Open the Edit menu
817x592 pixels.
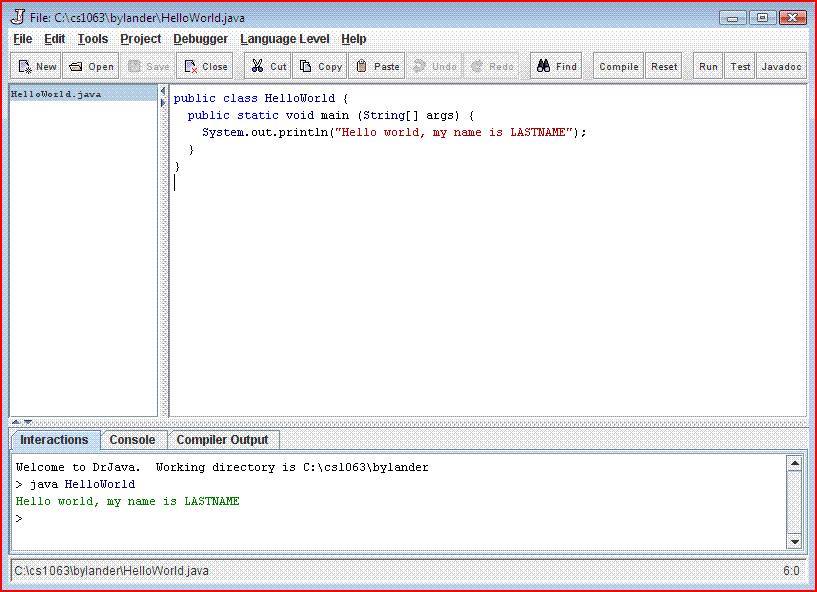54,39
